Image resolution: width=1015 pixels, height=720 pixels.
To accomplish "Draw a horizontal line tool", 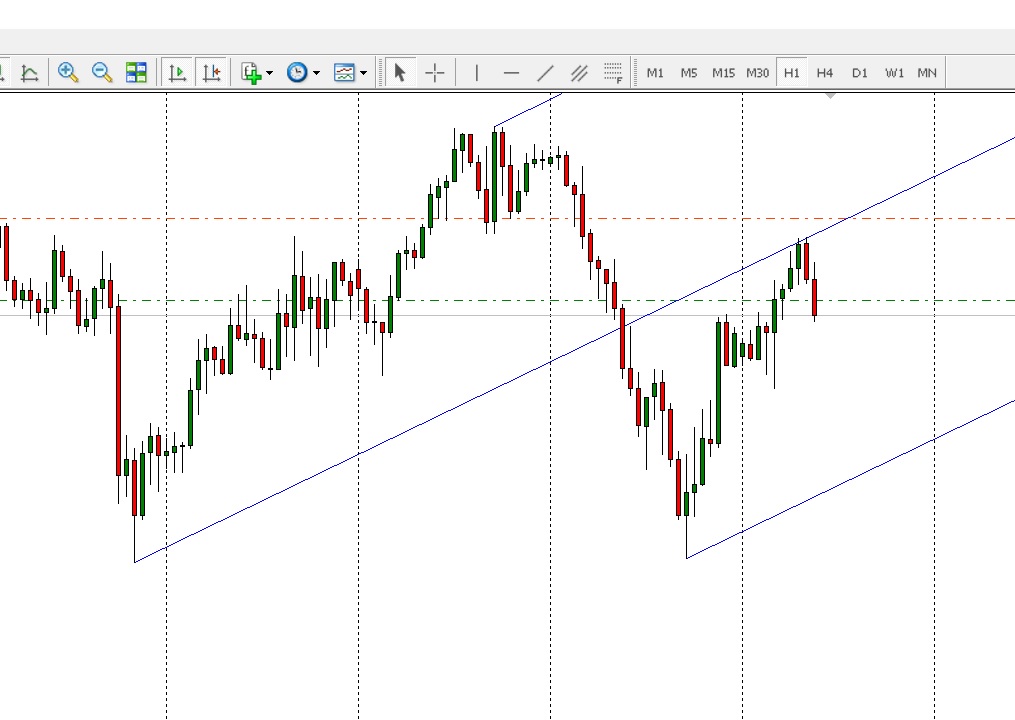I will [511, 73].
